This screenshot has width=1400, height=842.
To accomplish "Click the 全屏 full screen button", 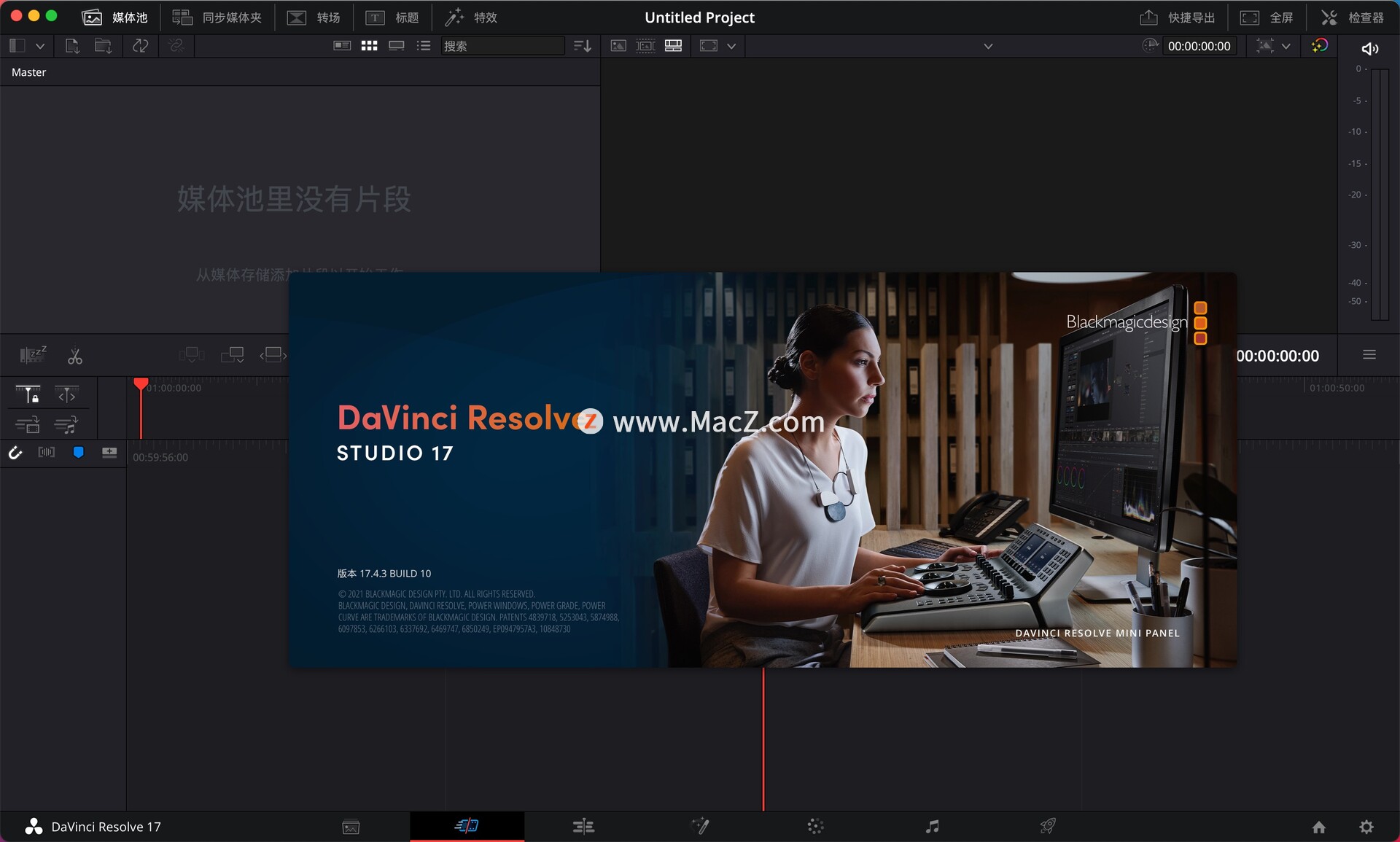I will 1267,17.
